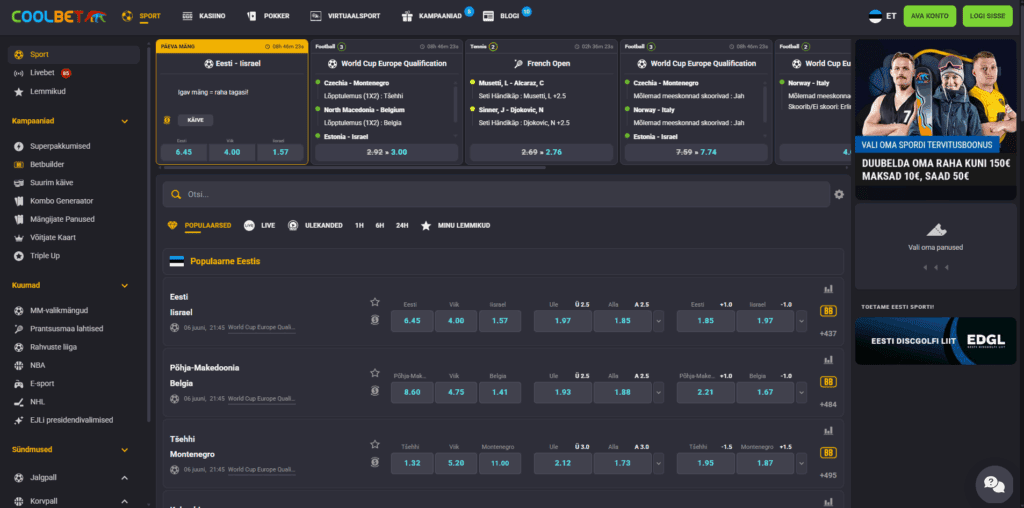This screenshot has width=1024, height=508.
Task: Expand over/under lines dropdown for Eesti - Iisrael
Action: click(x=658, y=321)
